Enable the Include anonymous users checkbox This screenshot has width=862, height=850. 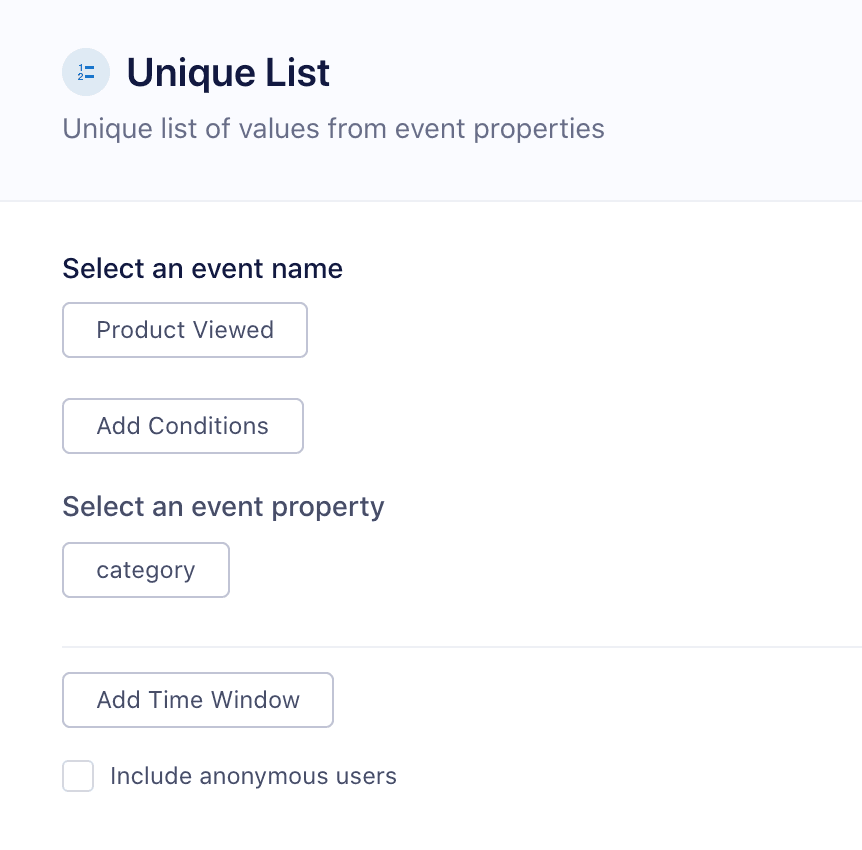78,776
